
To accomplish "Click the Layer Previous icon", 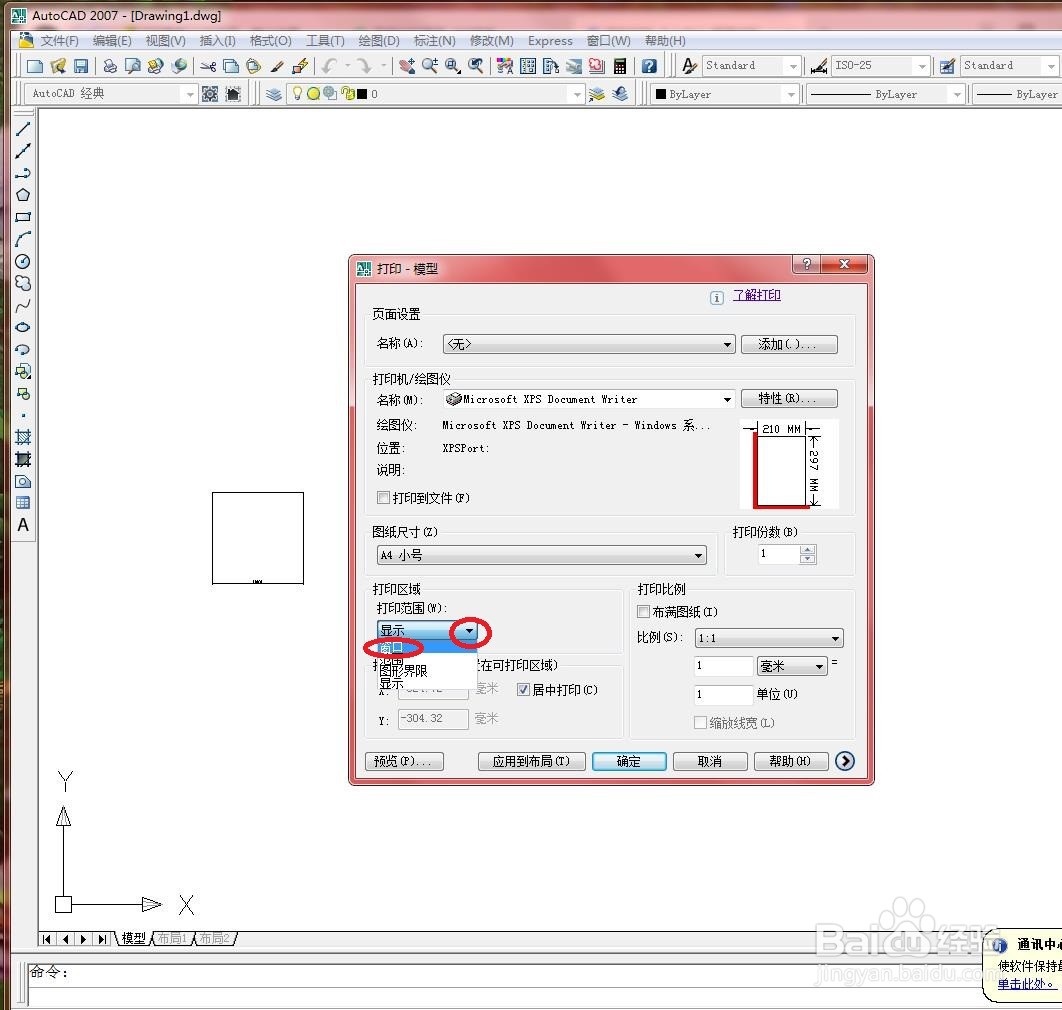I will click(x=620, y=93).
